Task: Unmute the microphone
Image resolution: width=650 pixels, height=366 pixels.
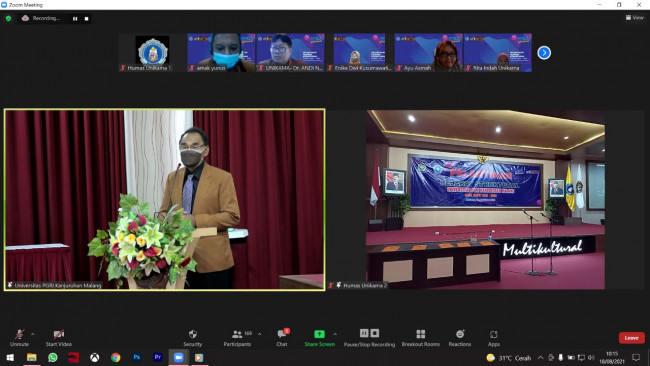Action: 19,338
